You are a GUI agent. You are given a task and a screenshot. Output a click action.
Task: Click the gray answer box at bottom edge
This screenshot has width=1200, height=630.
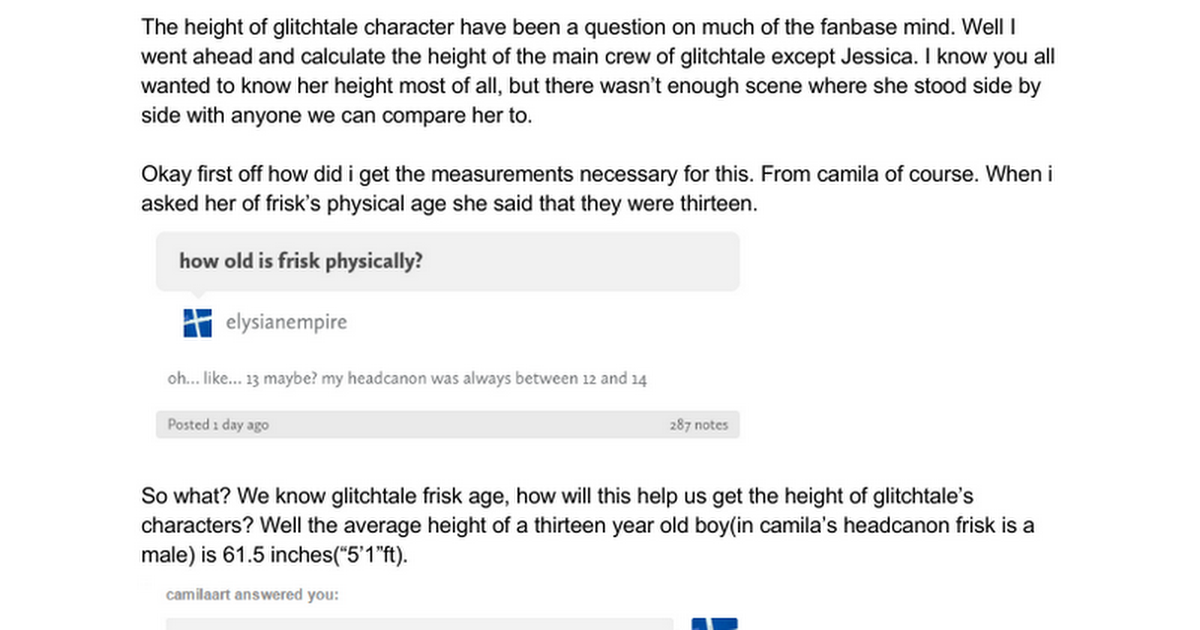pyautogui.click(x=420, y=624)
